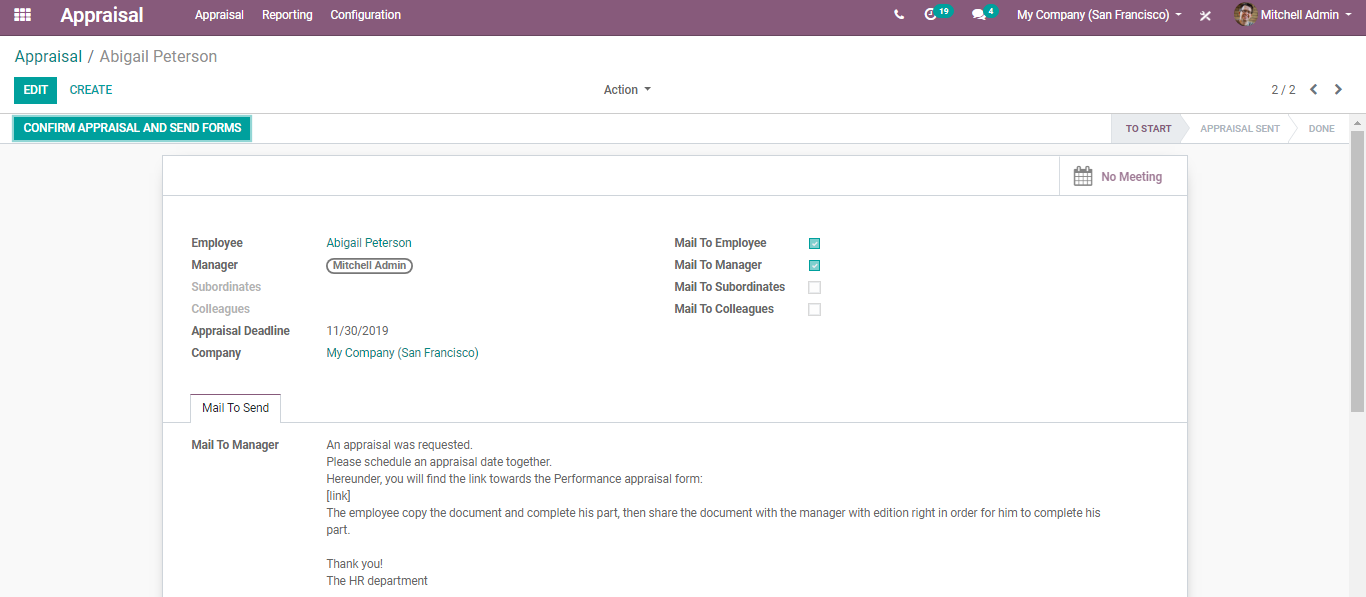Select the Done status stage

[x=1321, y=129]
